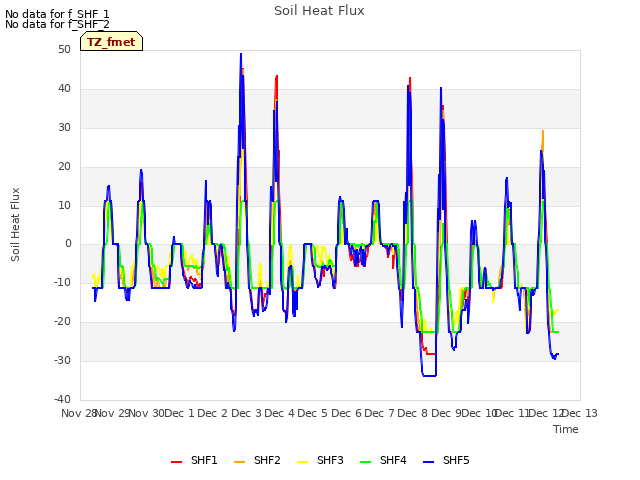Click the Soil Heat Flux chart title
Image resolution: width=640 pixels, height=480 pixels.
coord(319,11)
